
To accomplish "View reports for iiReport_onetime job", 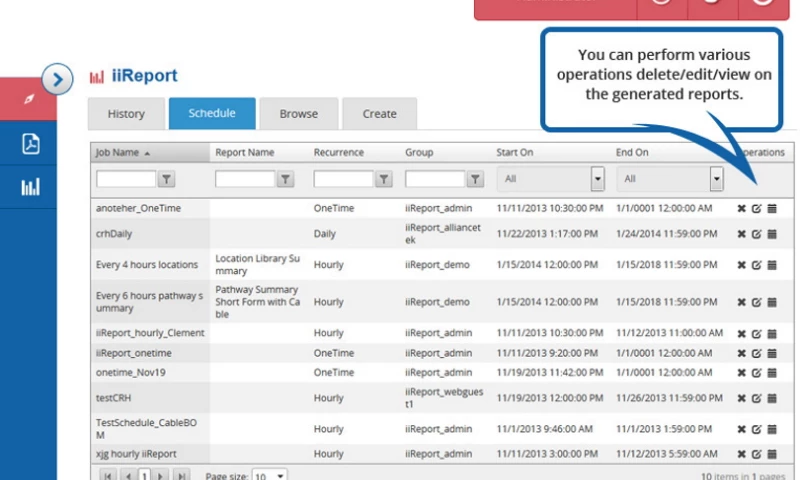I will coord(772,353).
